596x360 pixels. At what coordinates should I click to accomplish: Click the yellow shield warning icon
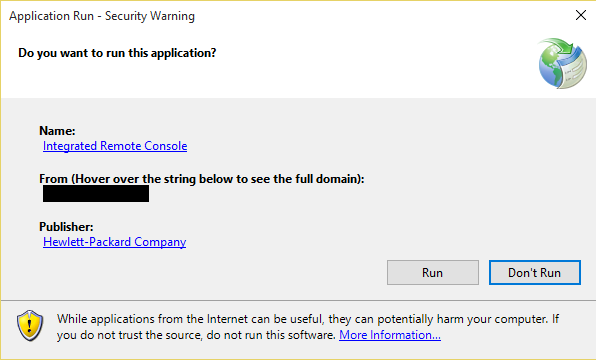(30, 325)
